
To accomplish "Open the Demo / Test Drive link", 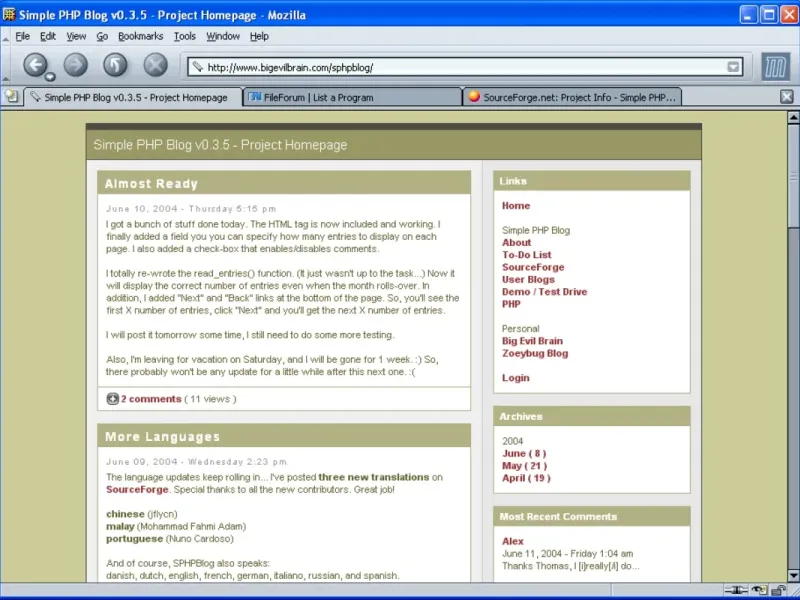I will coord(544,291).
